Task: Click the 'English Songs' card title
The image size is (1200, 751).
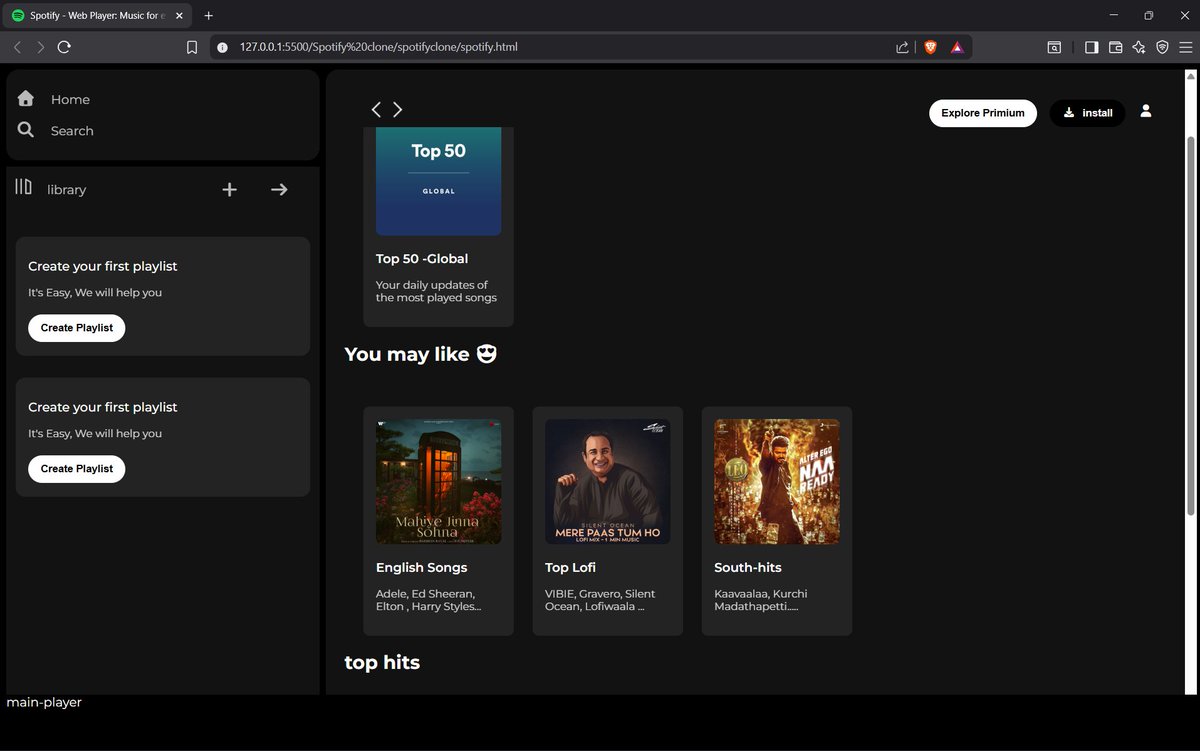Action: click(x=422, y=568)
